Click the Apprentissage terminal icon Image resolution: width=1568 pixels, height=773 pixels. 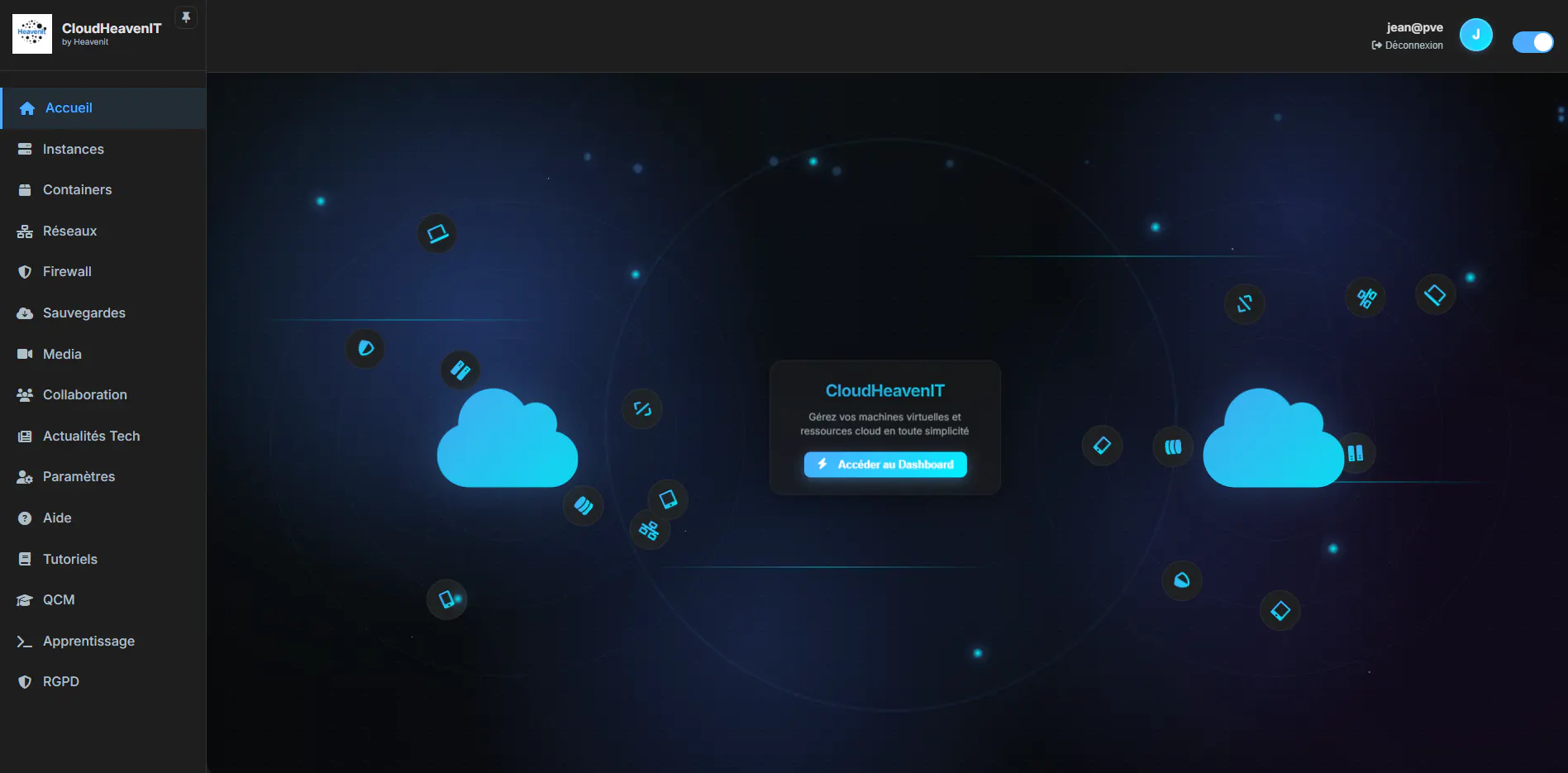pyautogui.click(x=25, y=642)
